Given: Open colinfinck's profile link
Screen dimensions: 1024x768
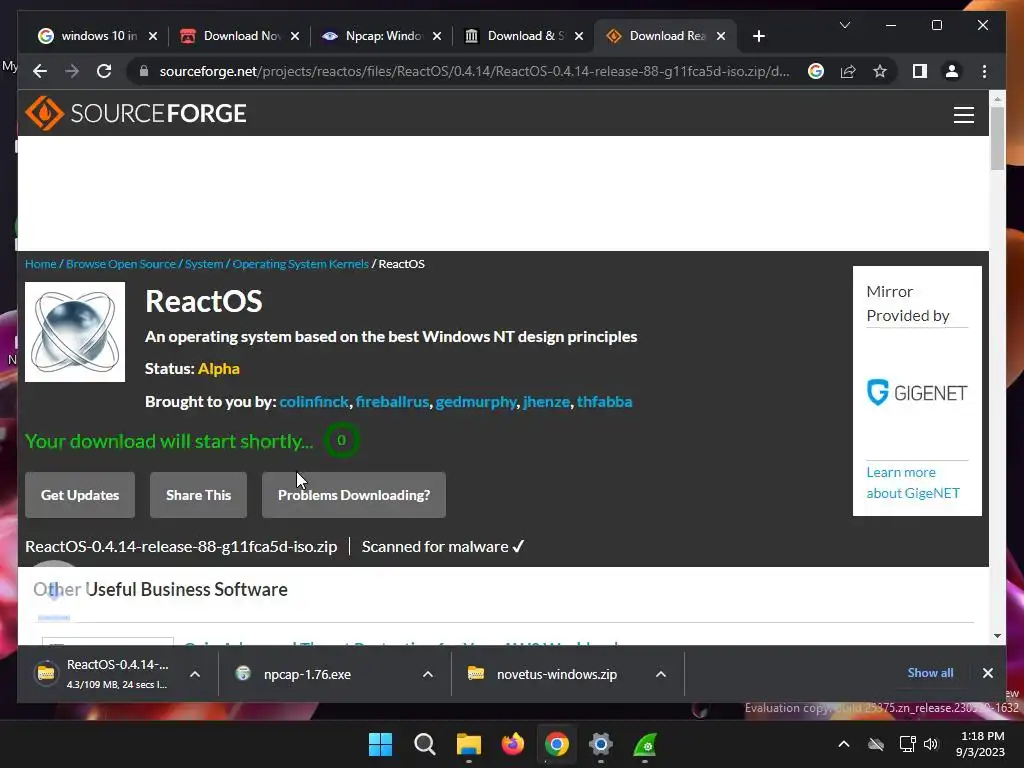Looking at the screenshot, I should coord(314,402).
